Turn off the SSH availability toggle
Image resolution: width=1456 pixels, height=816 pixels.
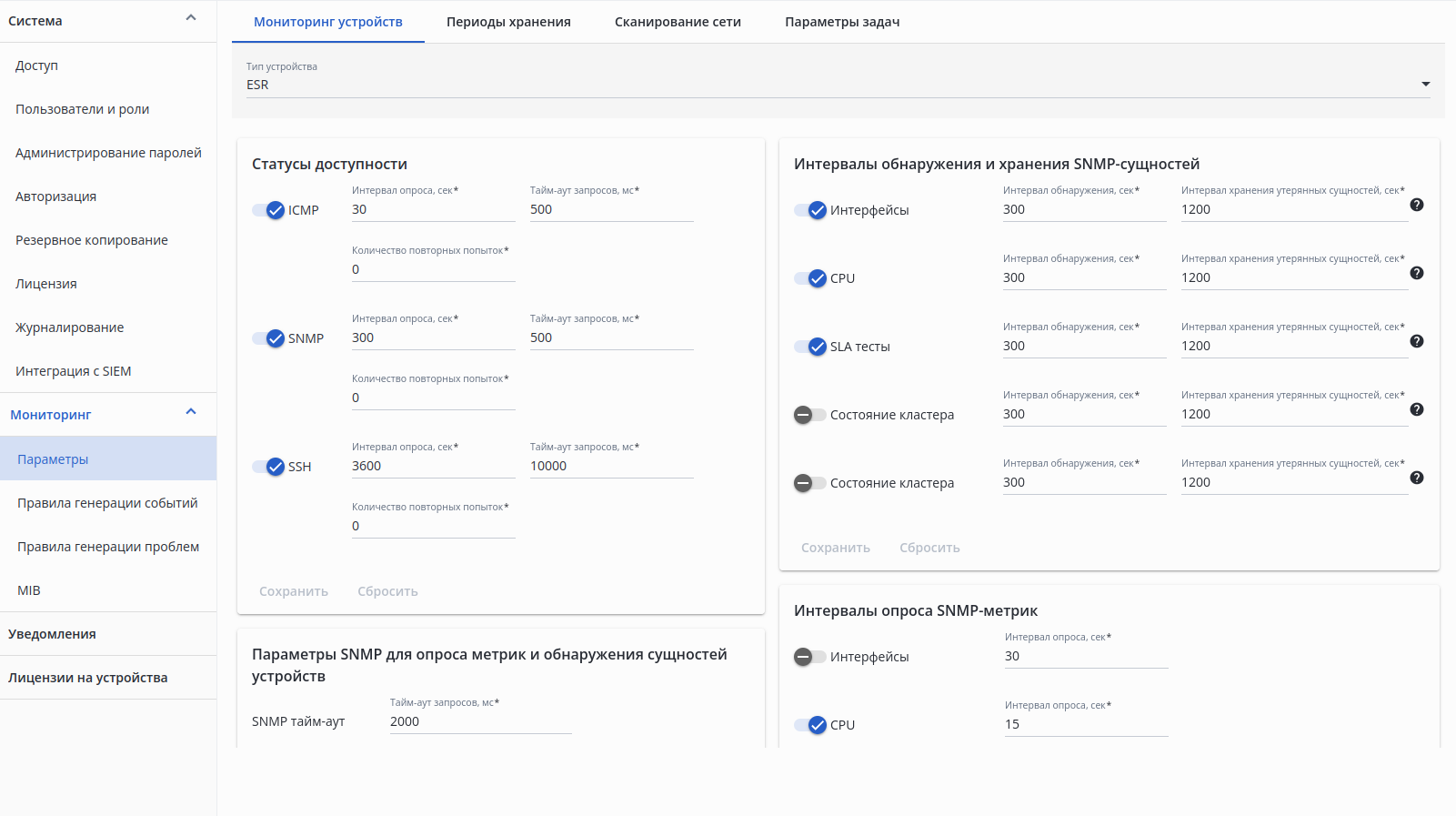pyautogui.click(x=268, y=467)
